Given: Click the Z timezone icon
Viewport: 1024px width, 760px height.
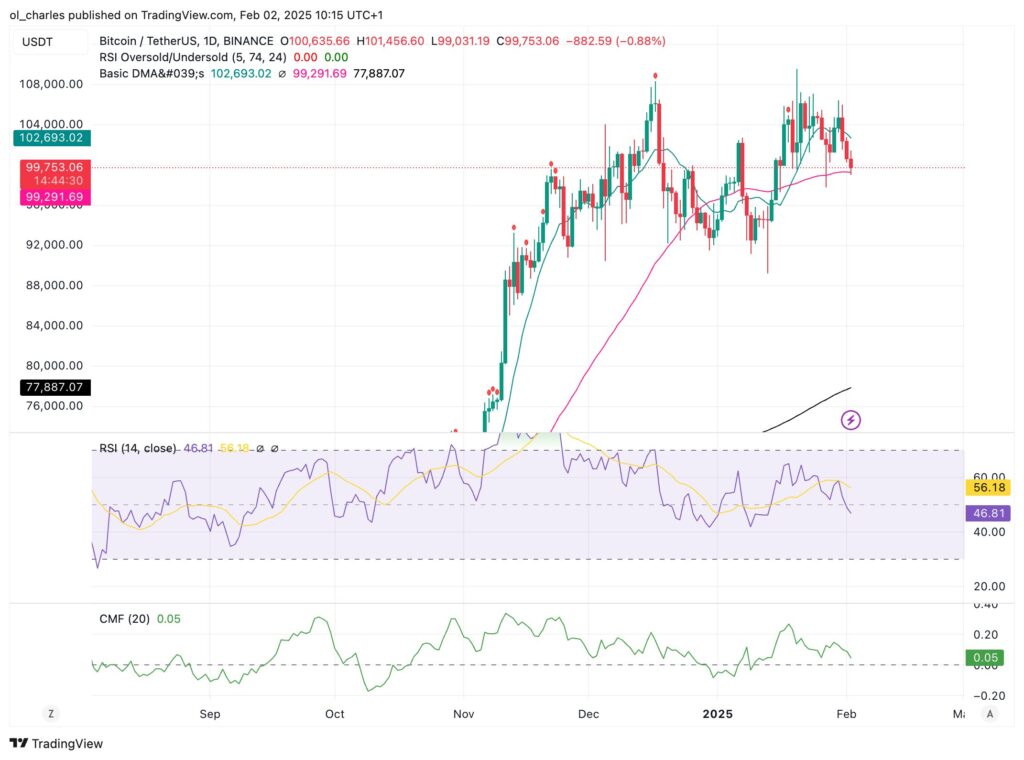Looking at the screenshot, I should click(x=48, y=714).
